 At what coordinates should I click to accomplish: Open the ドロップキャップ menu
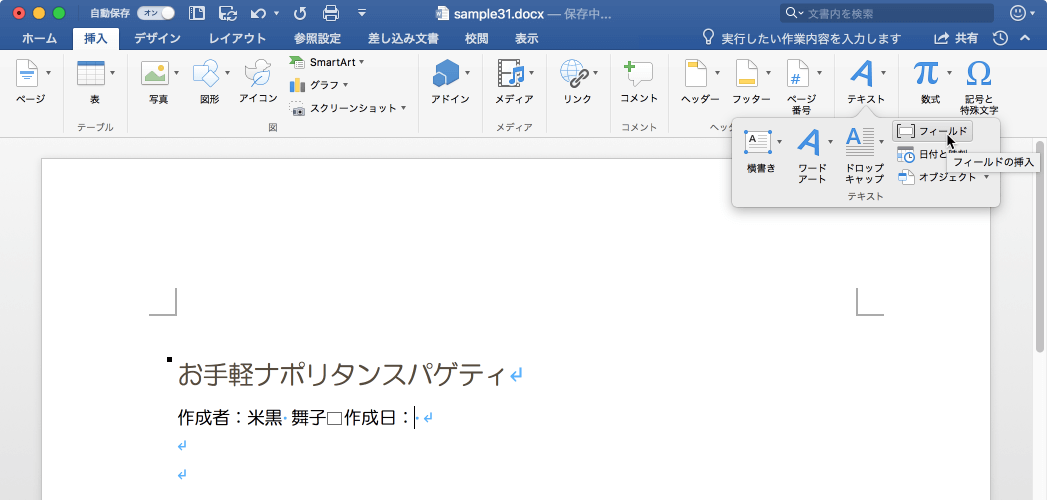pyautogui.click(x=864, y=156)
